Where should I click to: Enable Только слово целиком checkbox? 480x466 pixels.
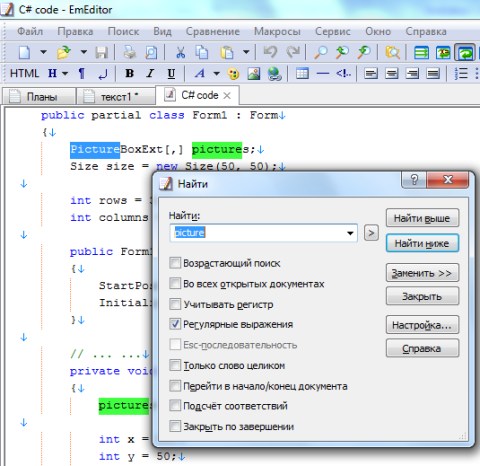coord(175,365)
